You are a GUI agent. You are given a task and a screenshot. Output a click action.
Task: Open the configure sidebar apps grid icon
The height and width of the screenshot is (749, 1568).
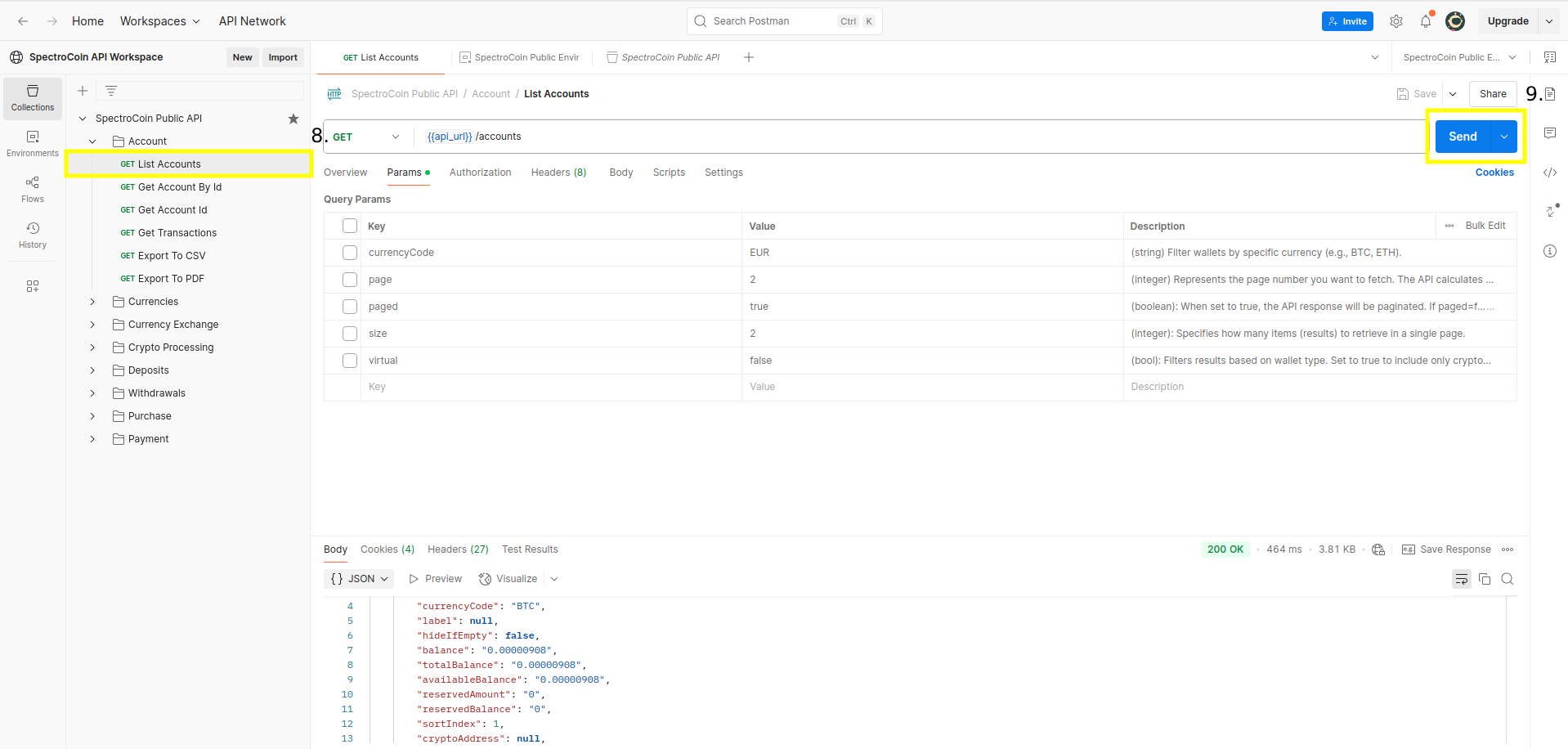pos(33,286)
